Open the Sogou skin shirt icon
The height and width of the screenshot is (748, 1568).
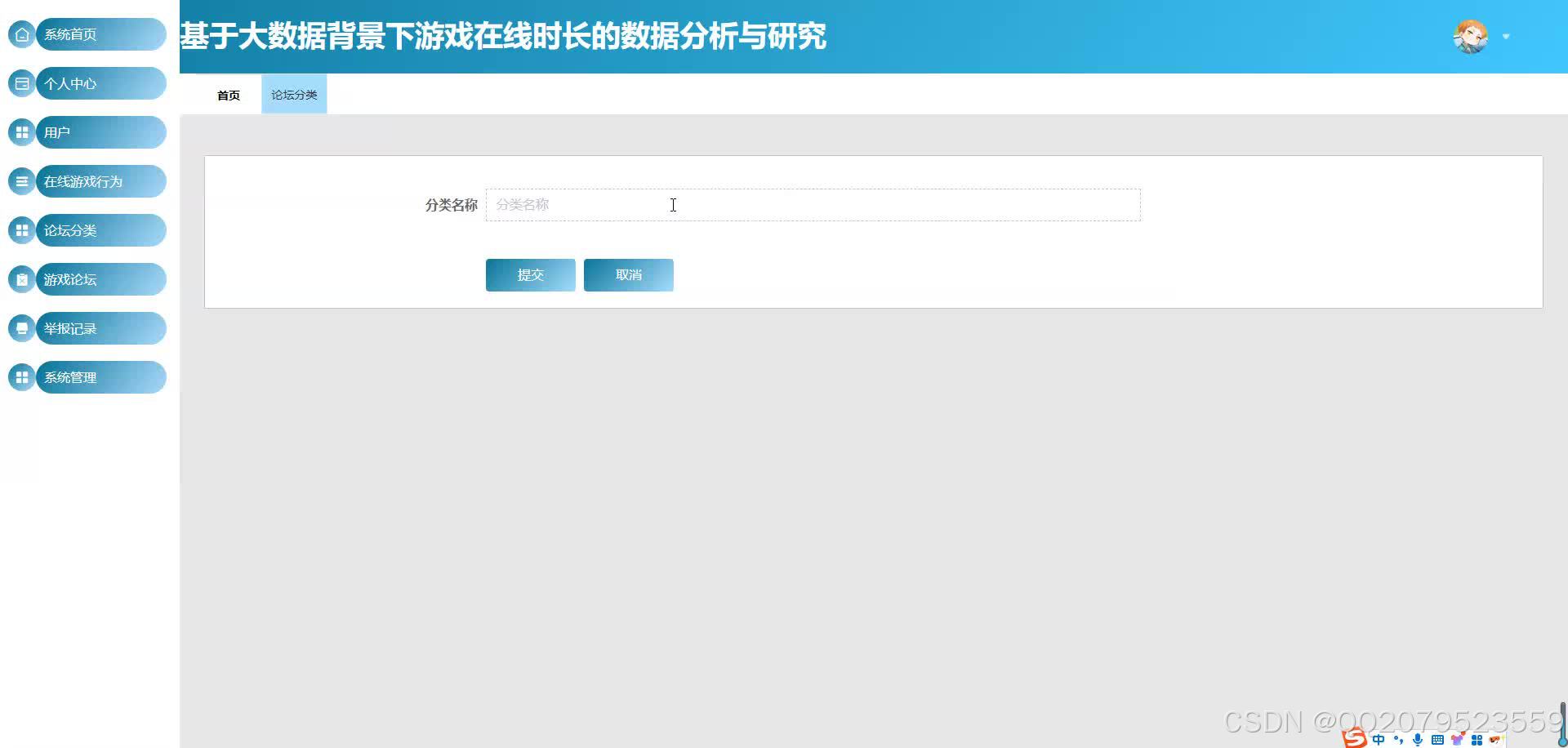coord(1457,740)
